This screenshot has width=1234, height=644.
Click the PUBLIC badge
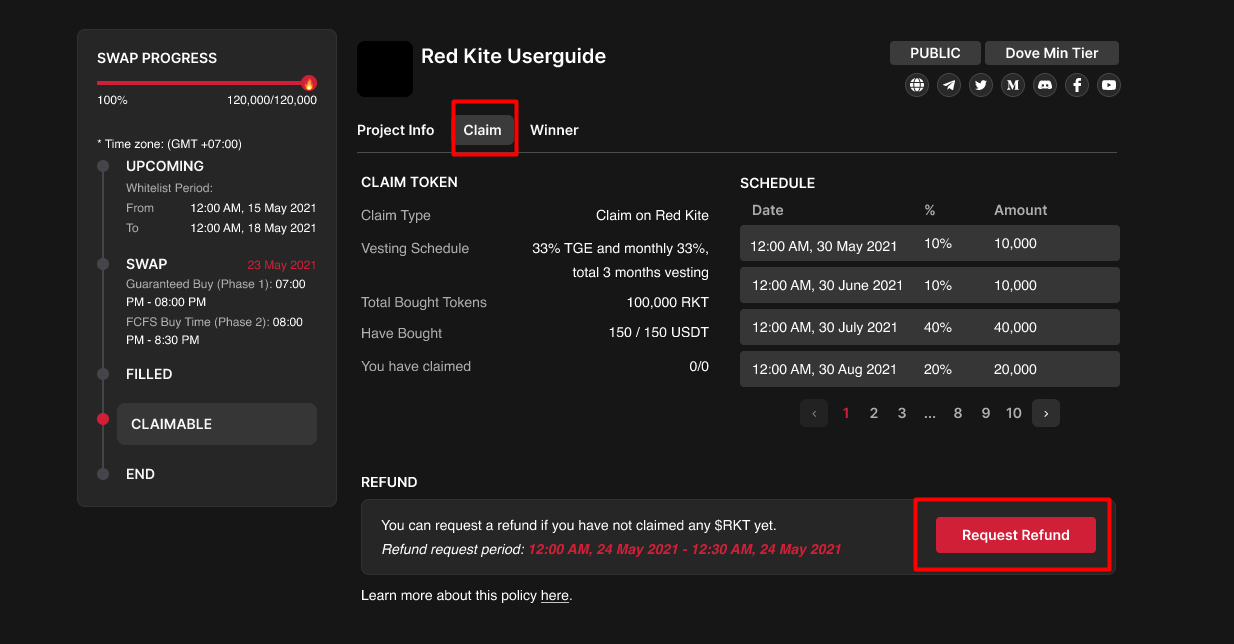[935, 53]
